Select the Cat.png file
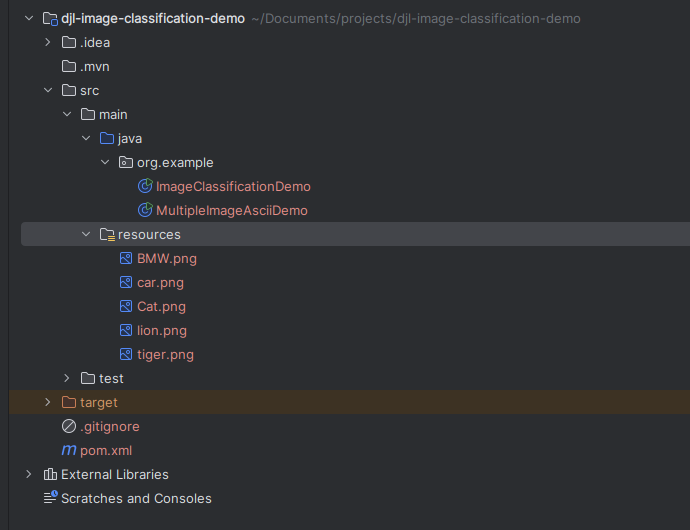This screenshot has width=690, height=530. (161, 307)
